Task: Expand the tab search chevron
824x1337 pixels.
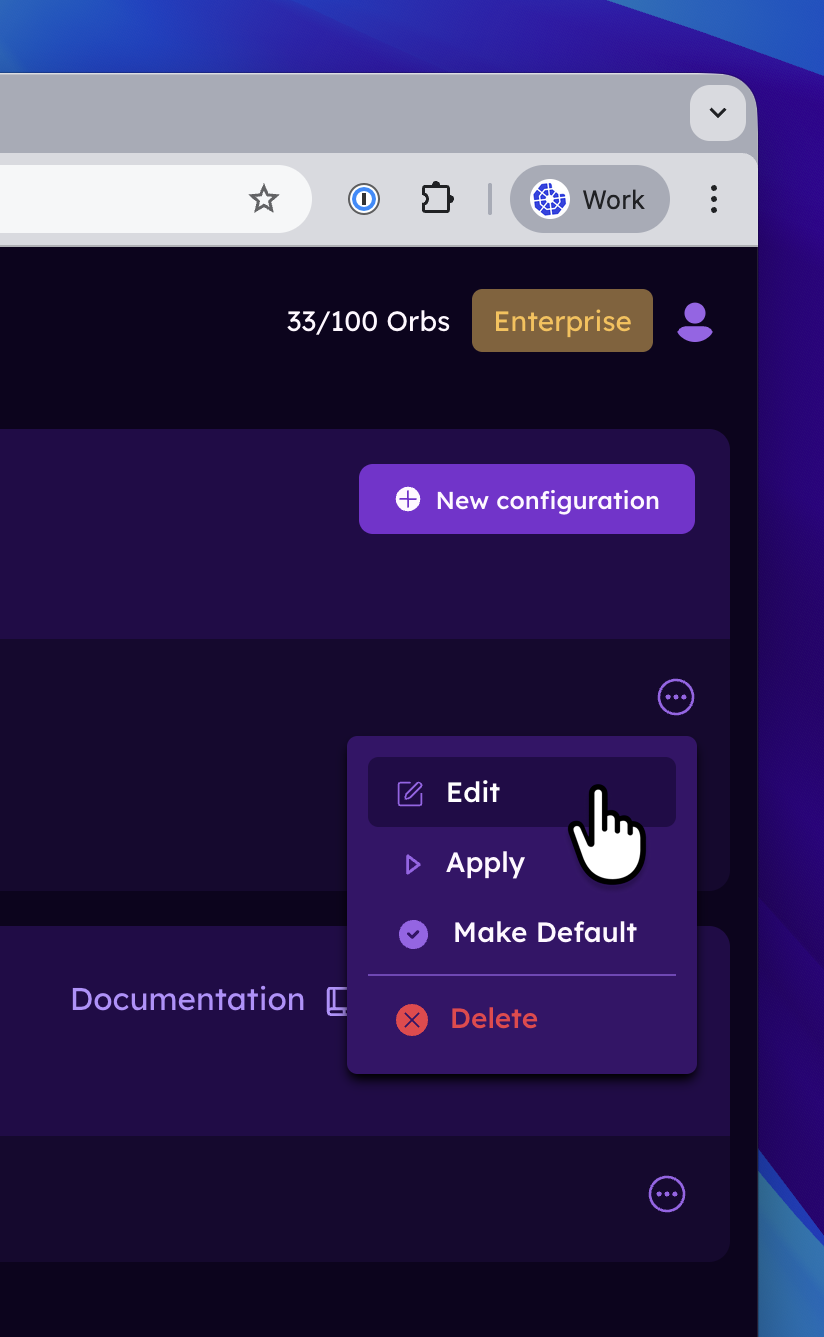Action: point(717,113)
